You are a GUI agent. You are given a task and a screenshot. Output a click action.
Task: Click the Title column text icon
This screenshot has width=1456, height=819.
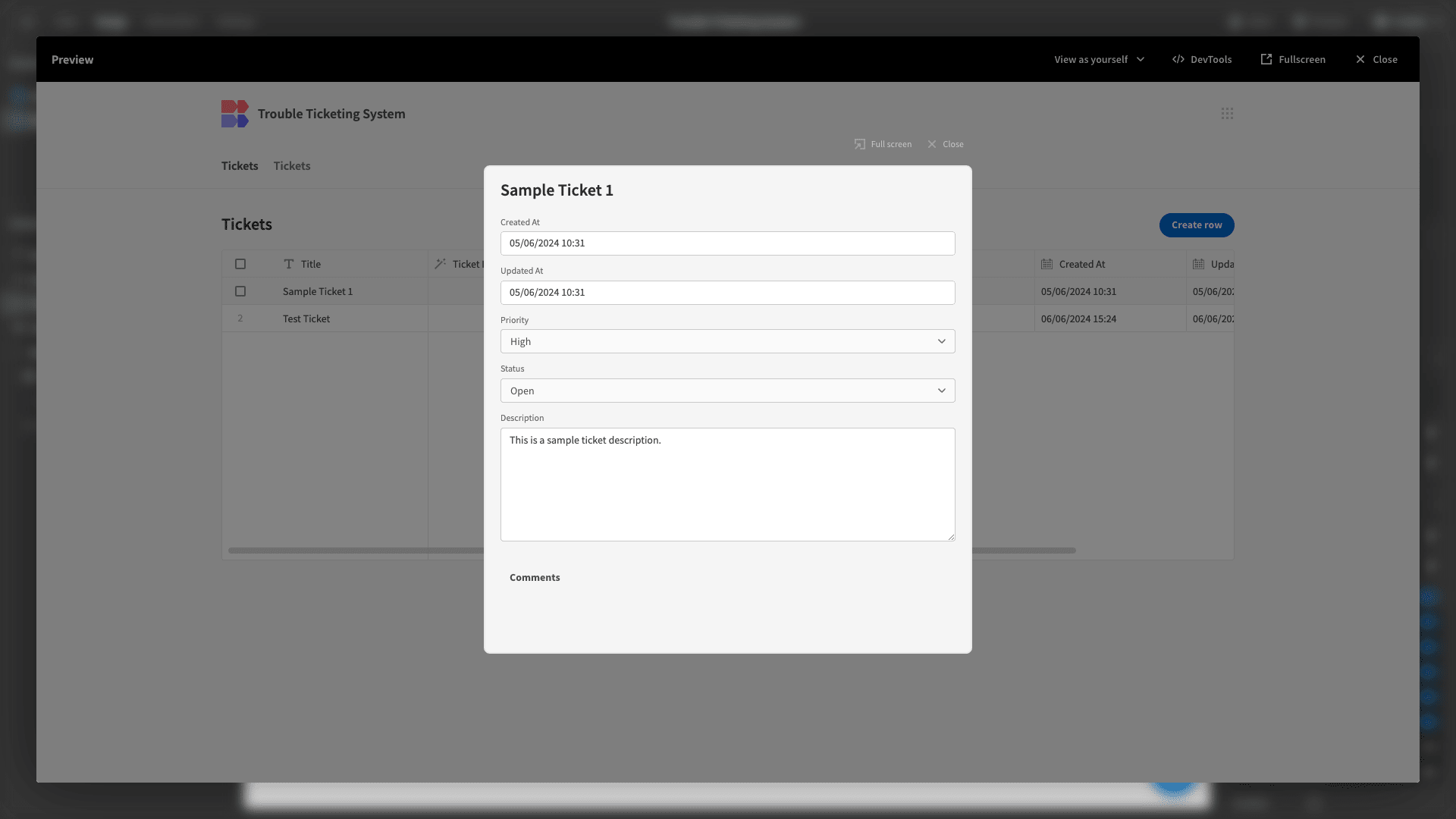[x=289, y=264]
